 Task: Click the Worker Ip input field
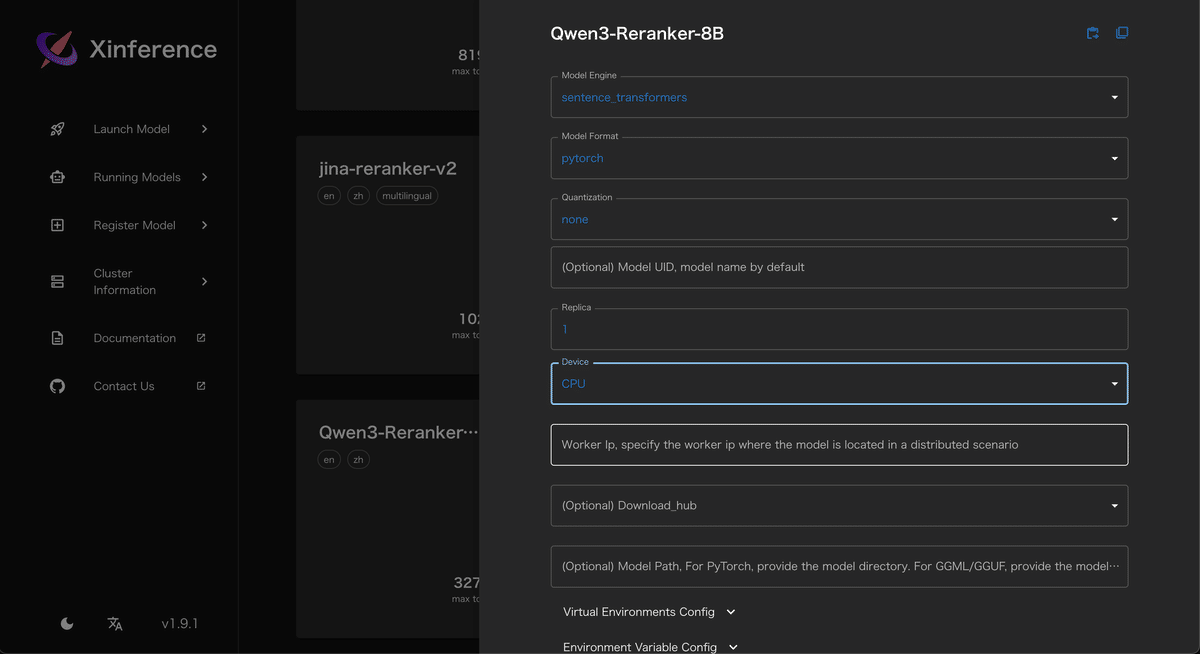(838, 445)
